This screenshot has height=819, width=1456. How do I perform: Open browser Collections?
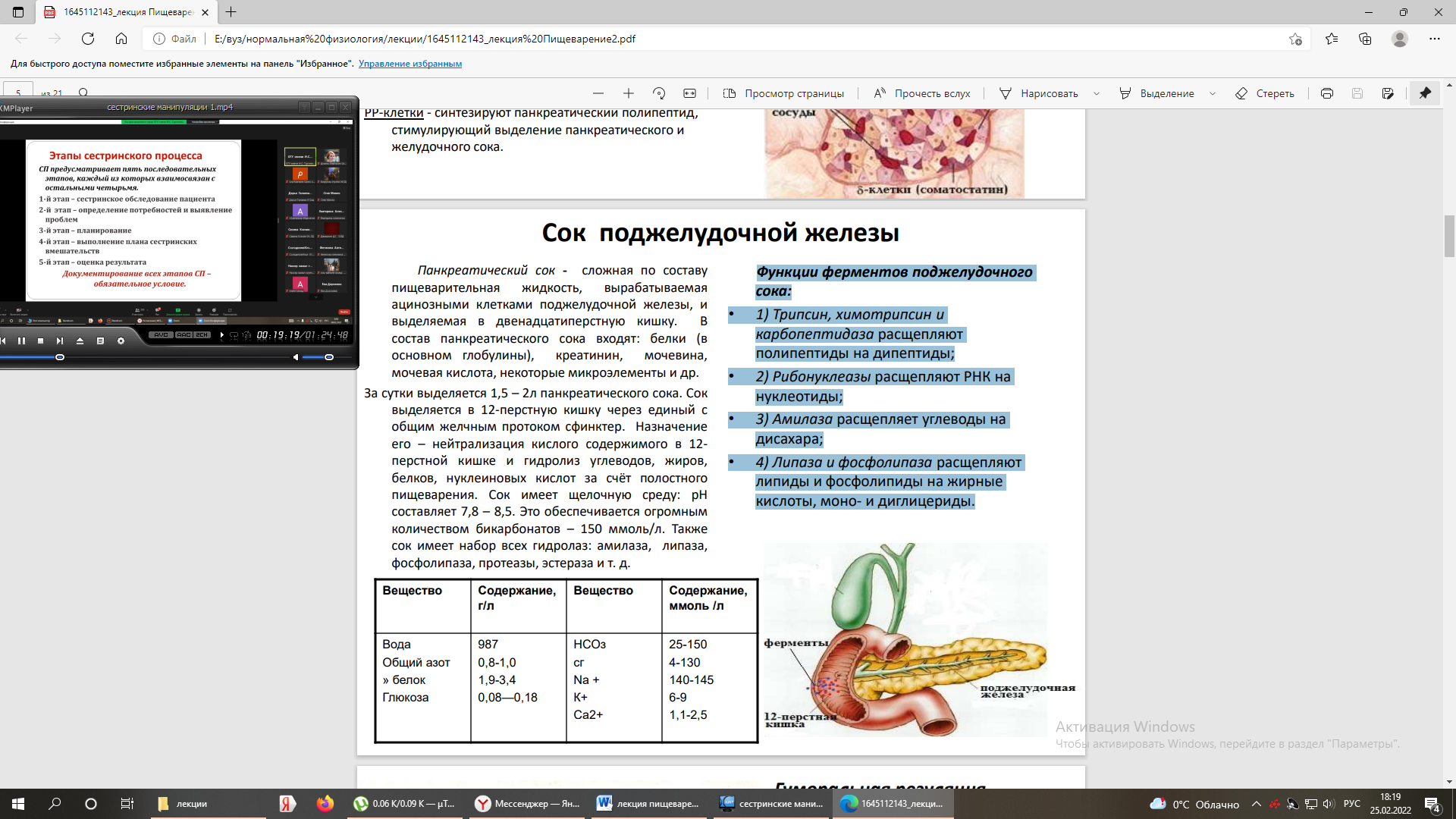1365,39
